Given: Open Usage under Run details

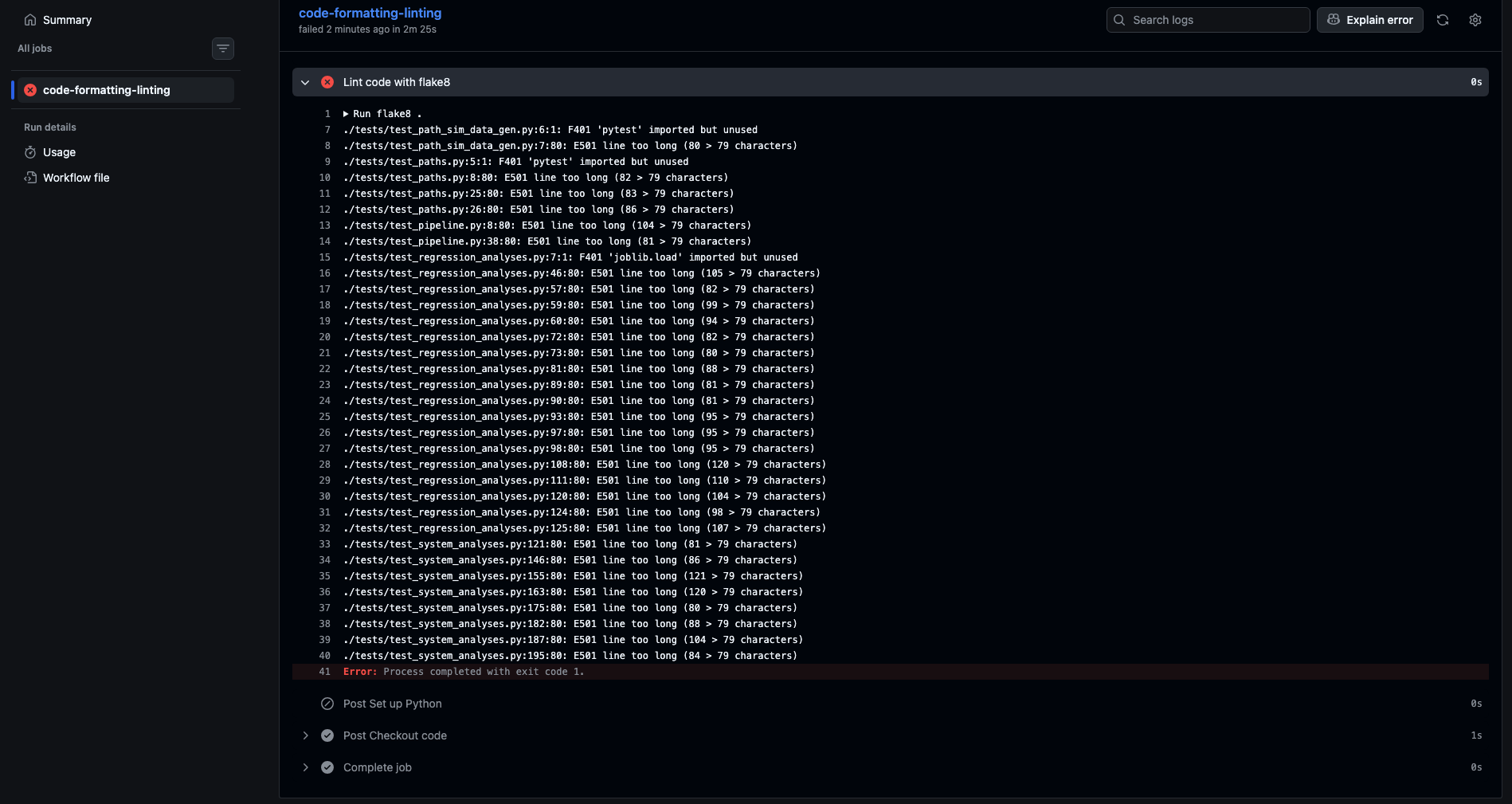Looking at the screenshot, I should pyautogui.click(x=59, y=152).
